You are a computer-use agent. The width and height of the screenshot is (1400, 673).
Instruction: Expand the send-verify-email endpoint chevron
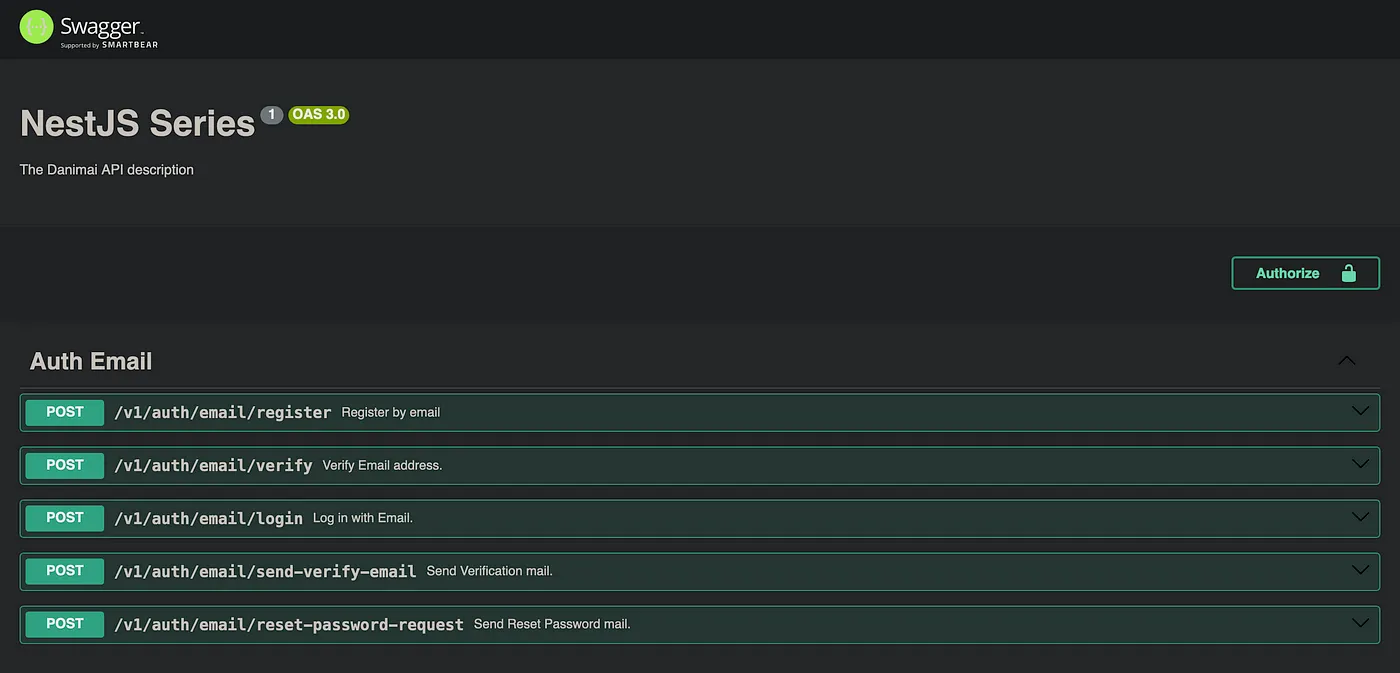1360,570
